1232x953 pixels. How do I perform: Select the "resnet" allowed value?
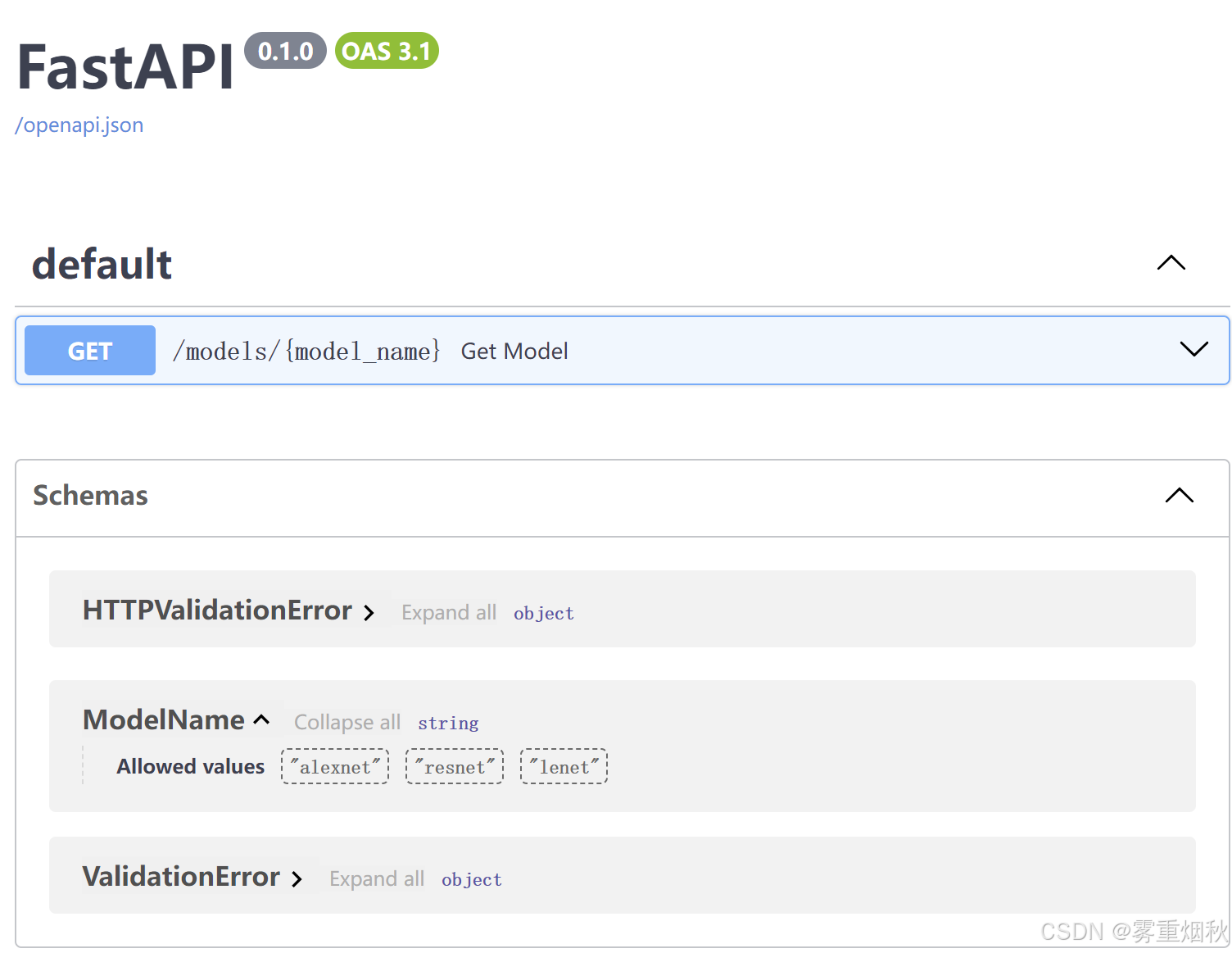click(455, 767)
